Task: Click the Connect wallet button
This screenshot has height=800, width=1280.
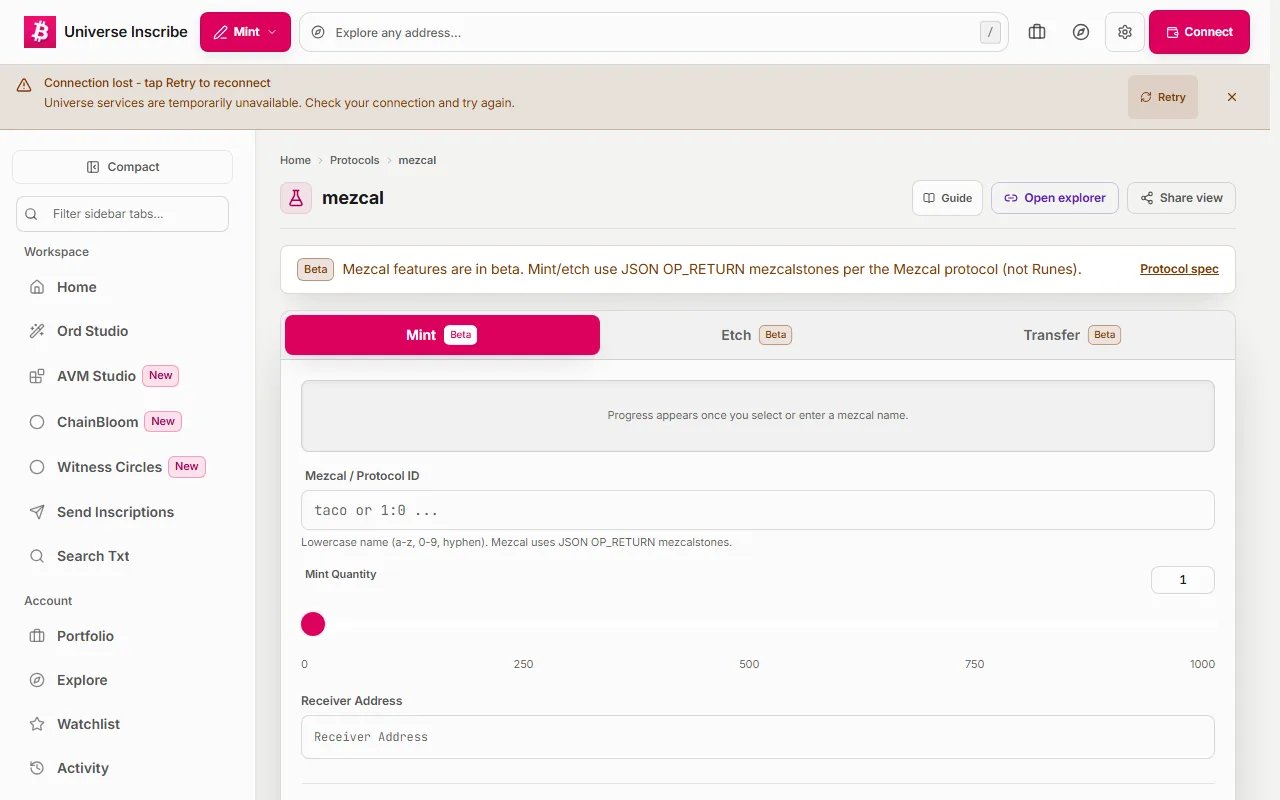Action: point(1199,32)
